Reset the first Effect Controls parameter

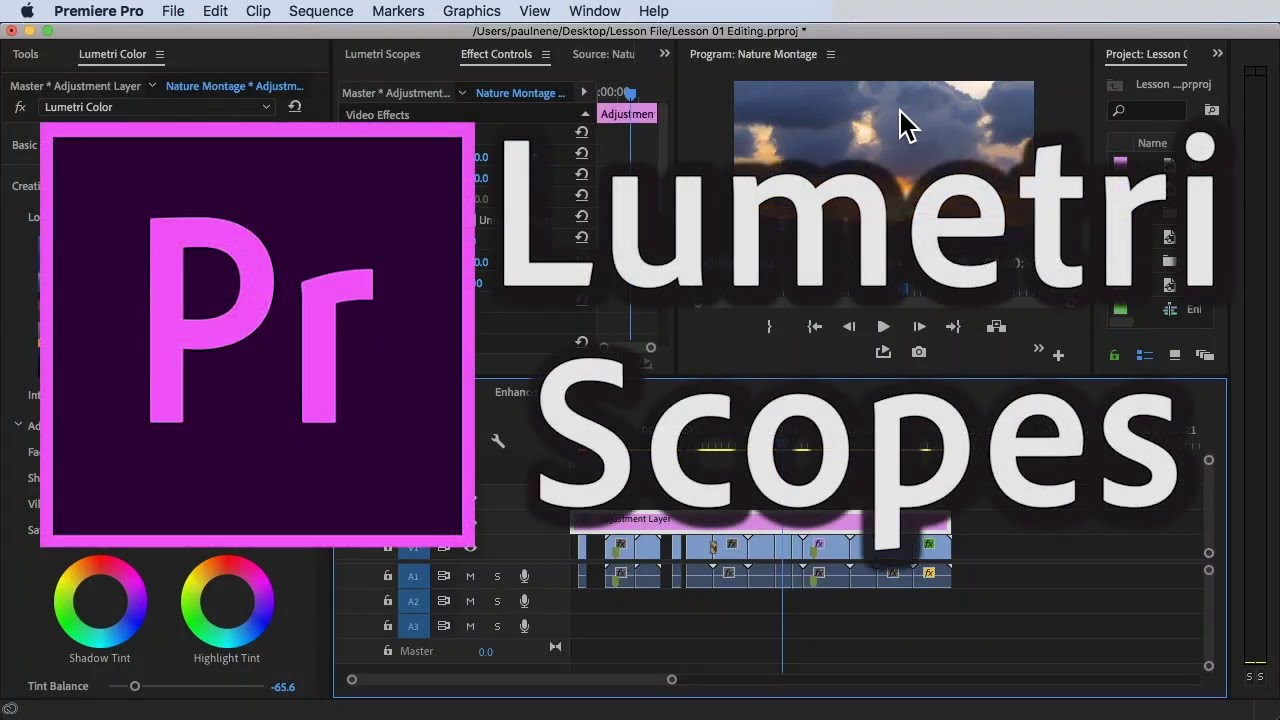581,132
